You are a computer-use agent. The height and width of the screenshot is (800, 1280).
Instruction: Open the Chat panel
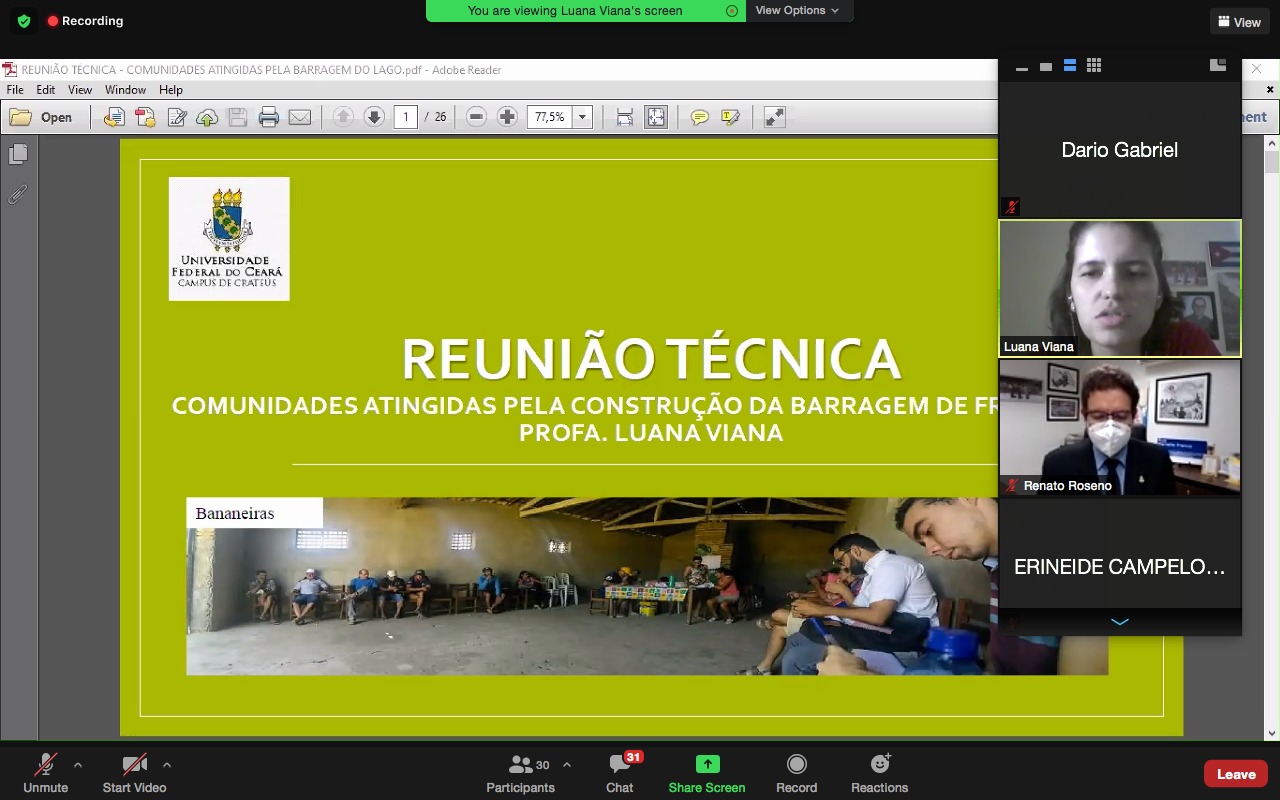(x=619, y=773)
